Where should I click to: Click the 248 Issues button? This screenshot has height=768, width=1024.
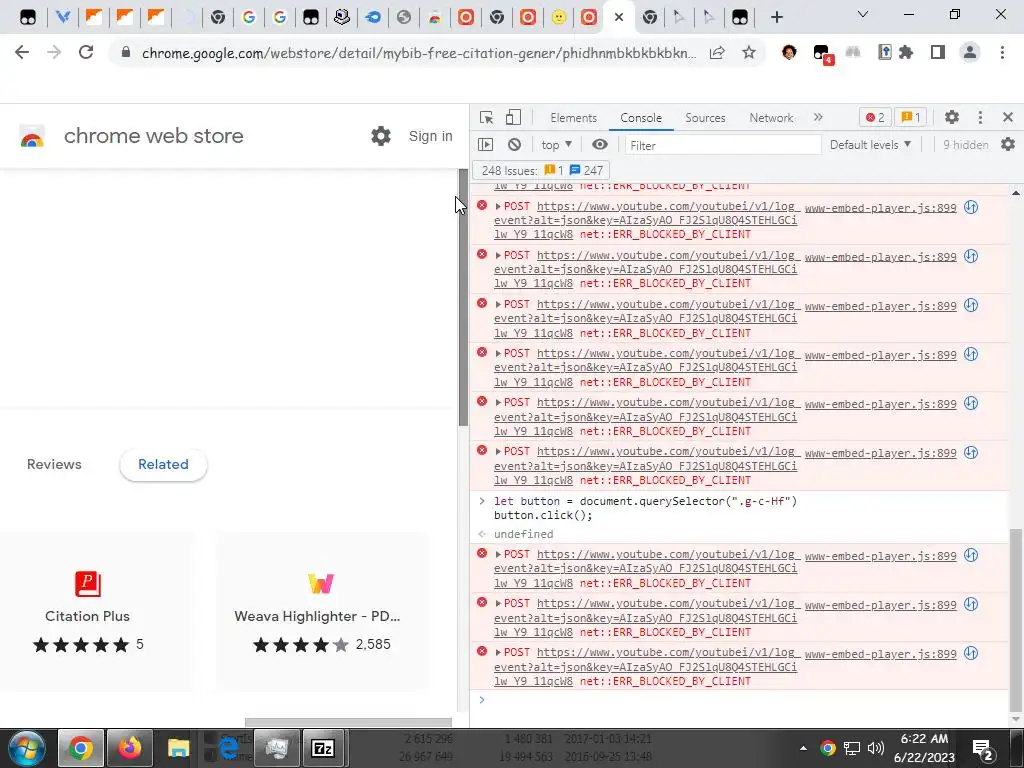pyautogui.click(x=541, y=170)
